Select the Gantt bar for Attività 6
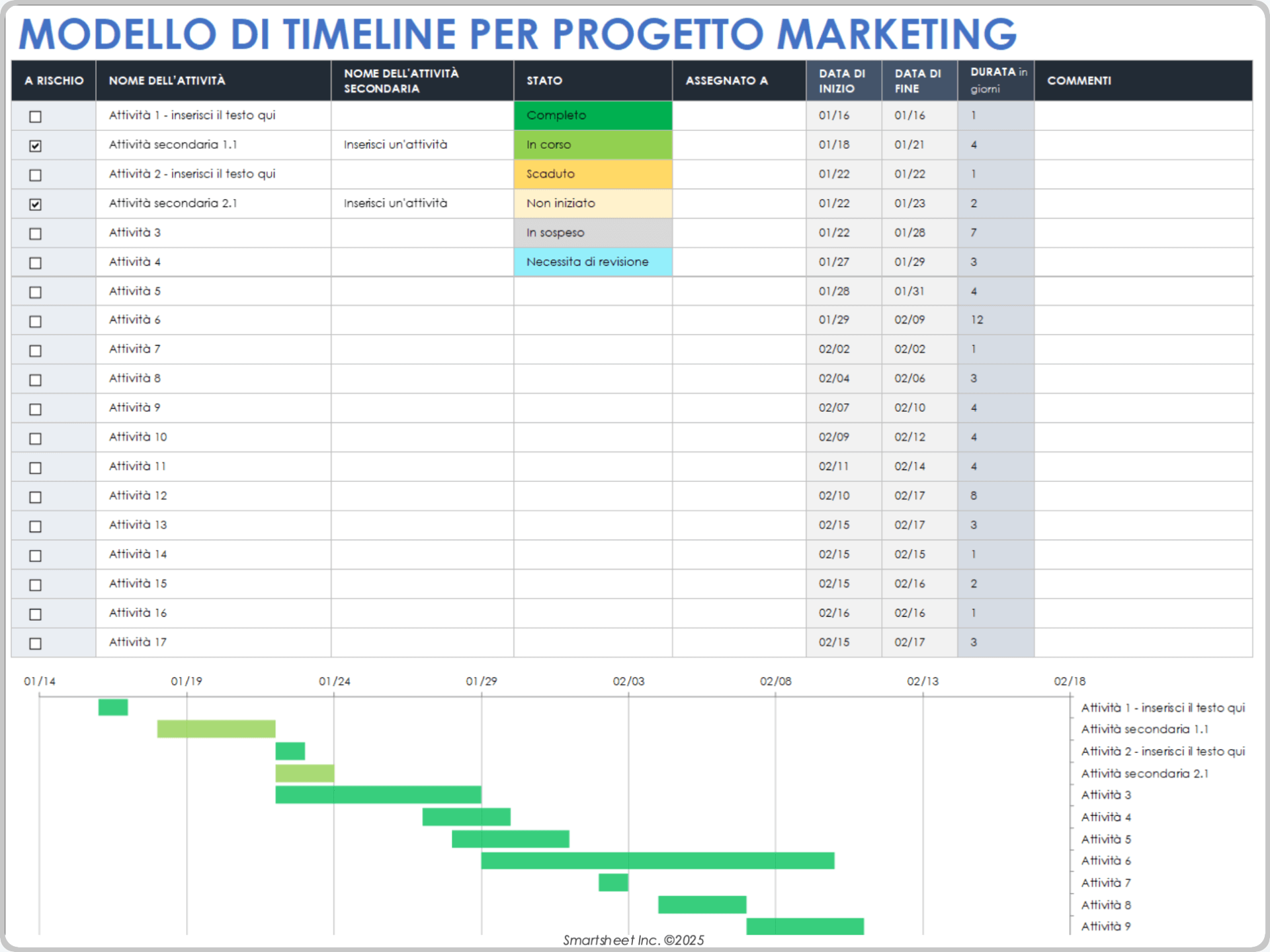 pyautogui.click(x=657, y=861)
